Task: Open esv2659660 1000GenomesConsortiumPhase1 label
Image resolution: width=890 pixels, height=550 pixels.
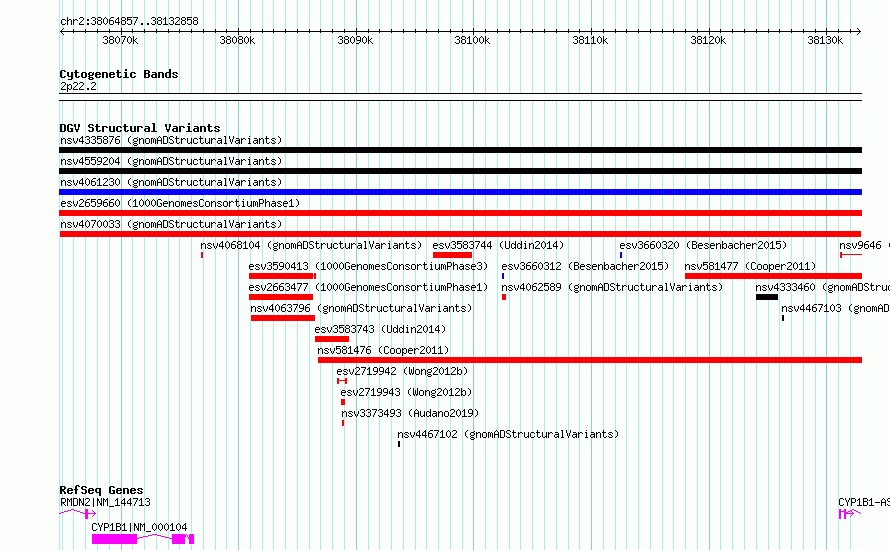Action: pos(180,203)
